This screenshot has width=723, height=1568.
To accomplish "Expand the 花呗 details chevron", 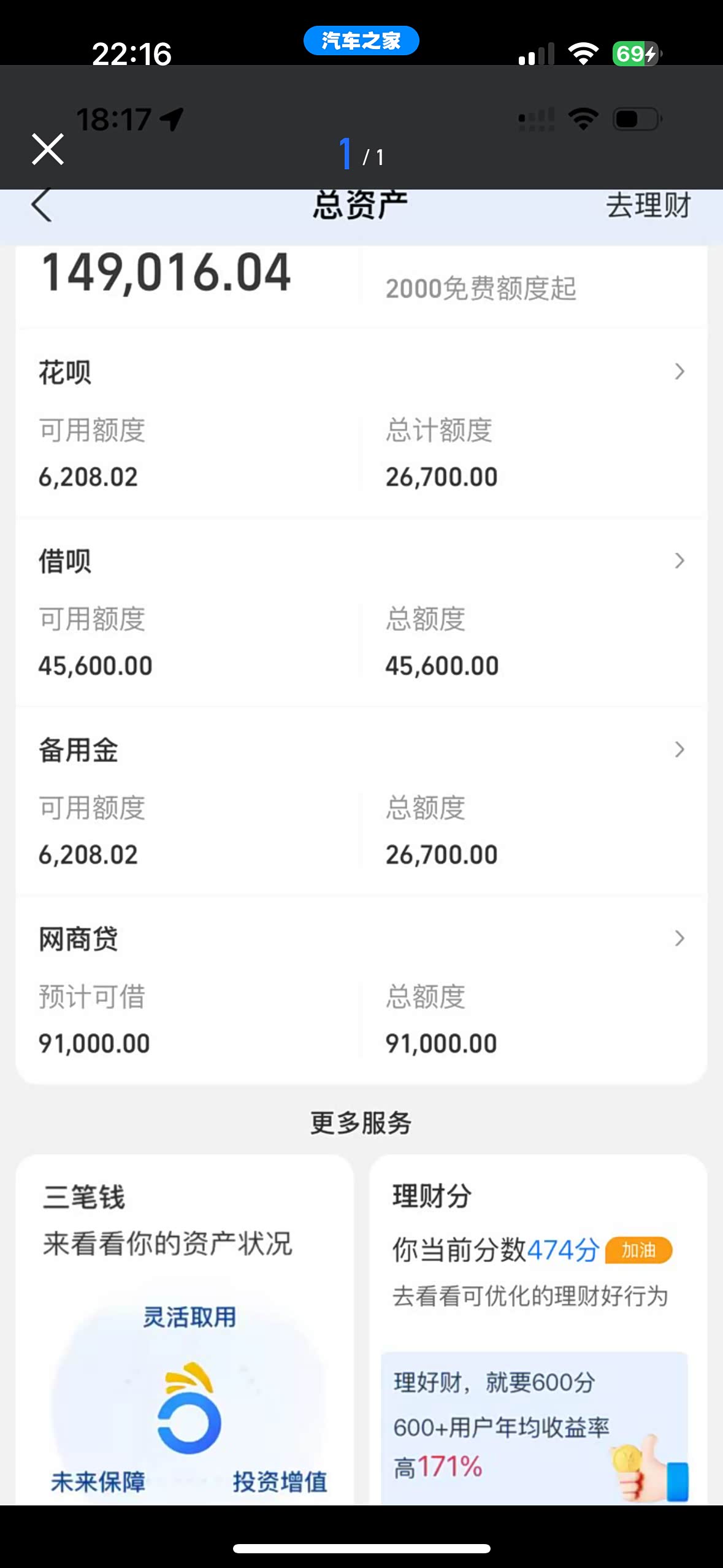I will point(679,371).
